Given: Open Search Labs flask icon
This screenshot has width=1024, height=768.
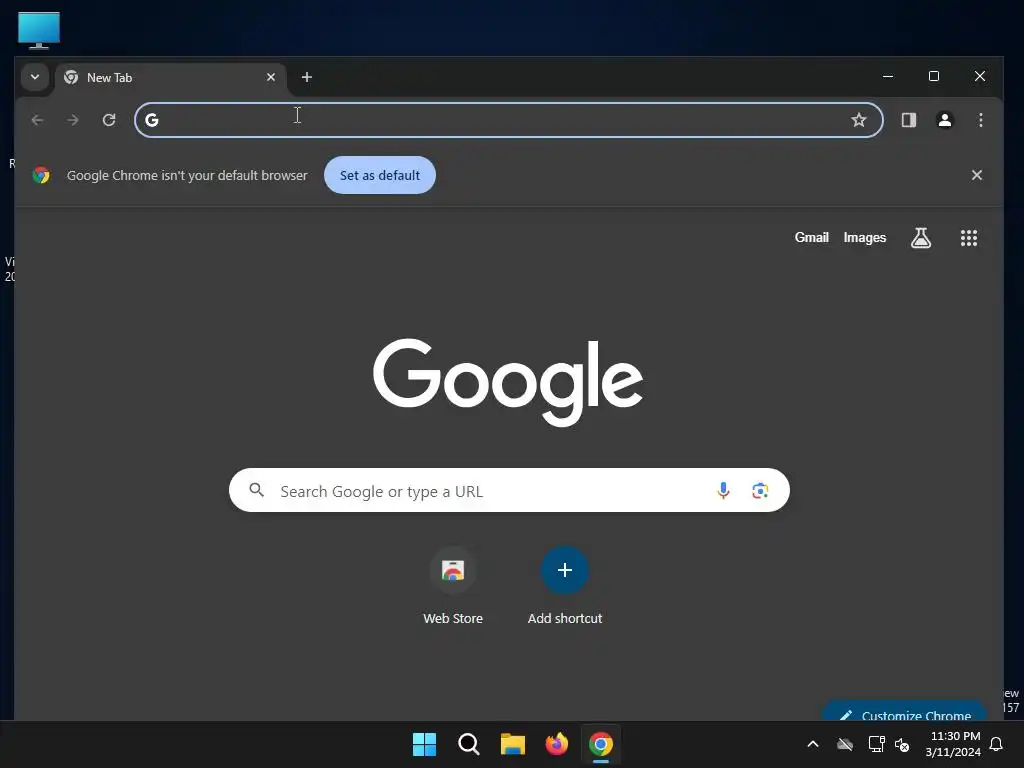Looking at the screenshot, I should coord(921,238).
